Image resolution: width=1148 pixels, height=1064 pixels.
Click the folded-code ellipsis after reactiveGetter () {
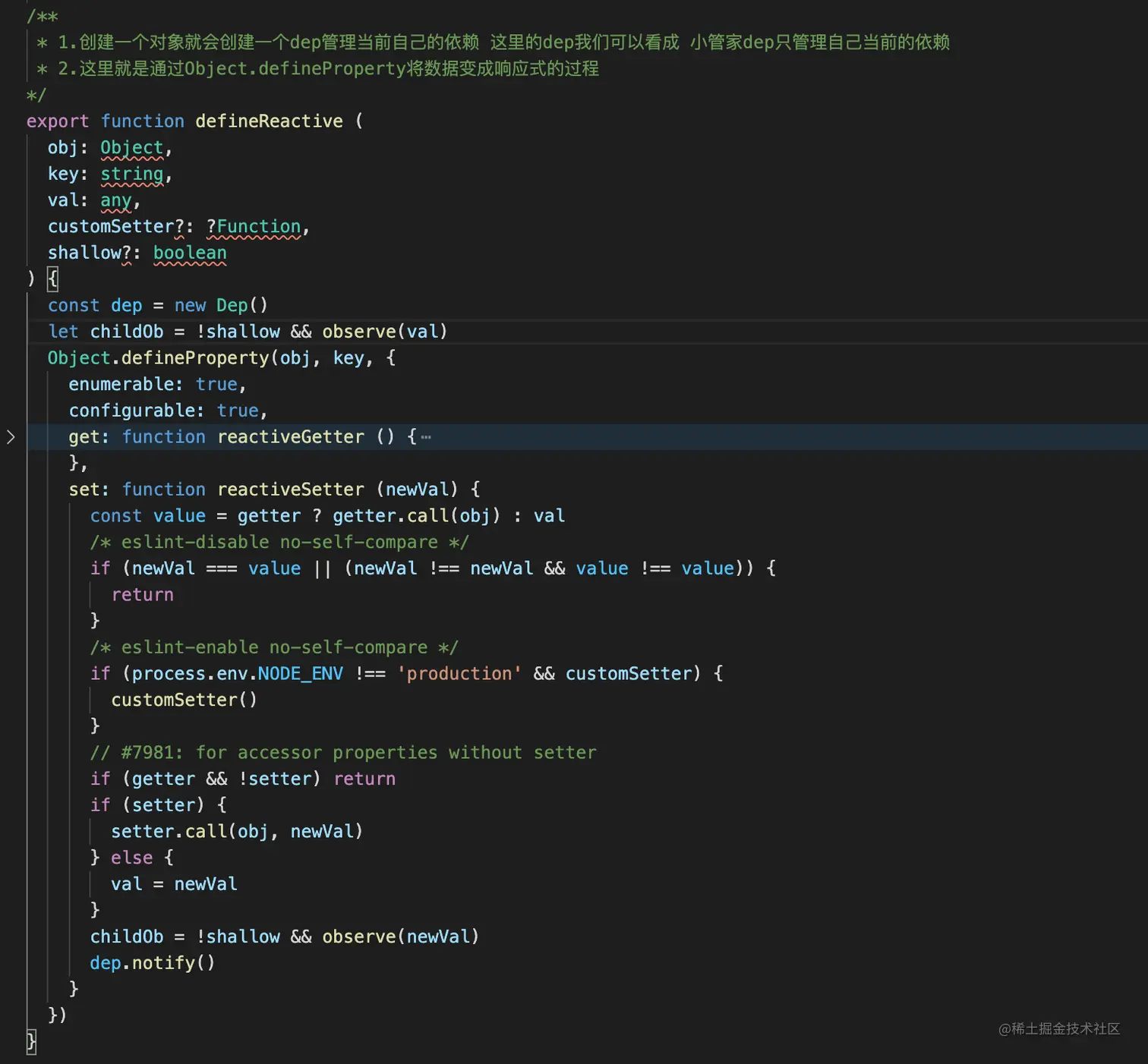[x=426, y=437]
